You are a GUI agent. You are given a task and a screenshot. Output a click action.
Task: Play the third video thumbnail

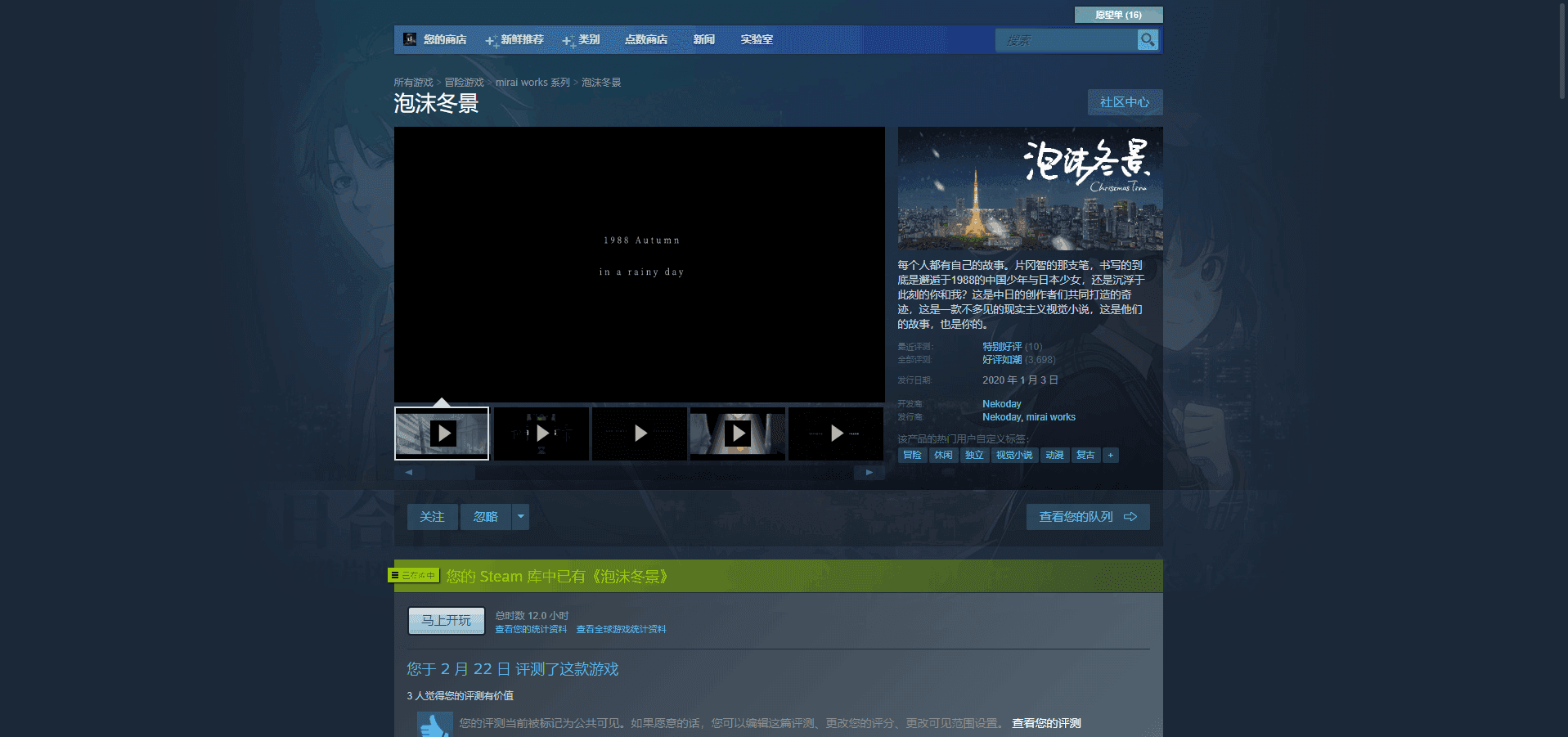640,434
